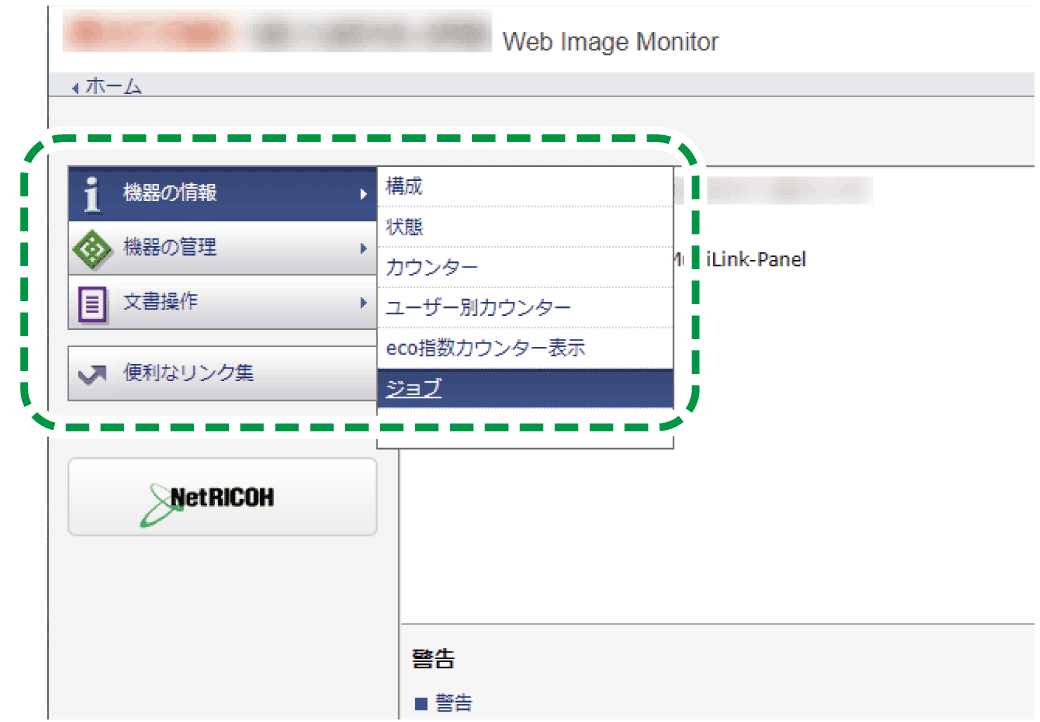
Task: Click the home arrow icon next to ホーム
Action: [75, 87]
